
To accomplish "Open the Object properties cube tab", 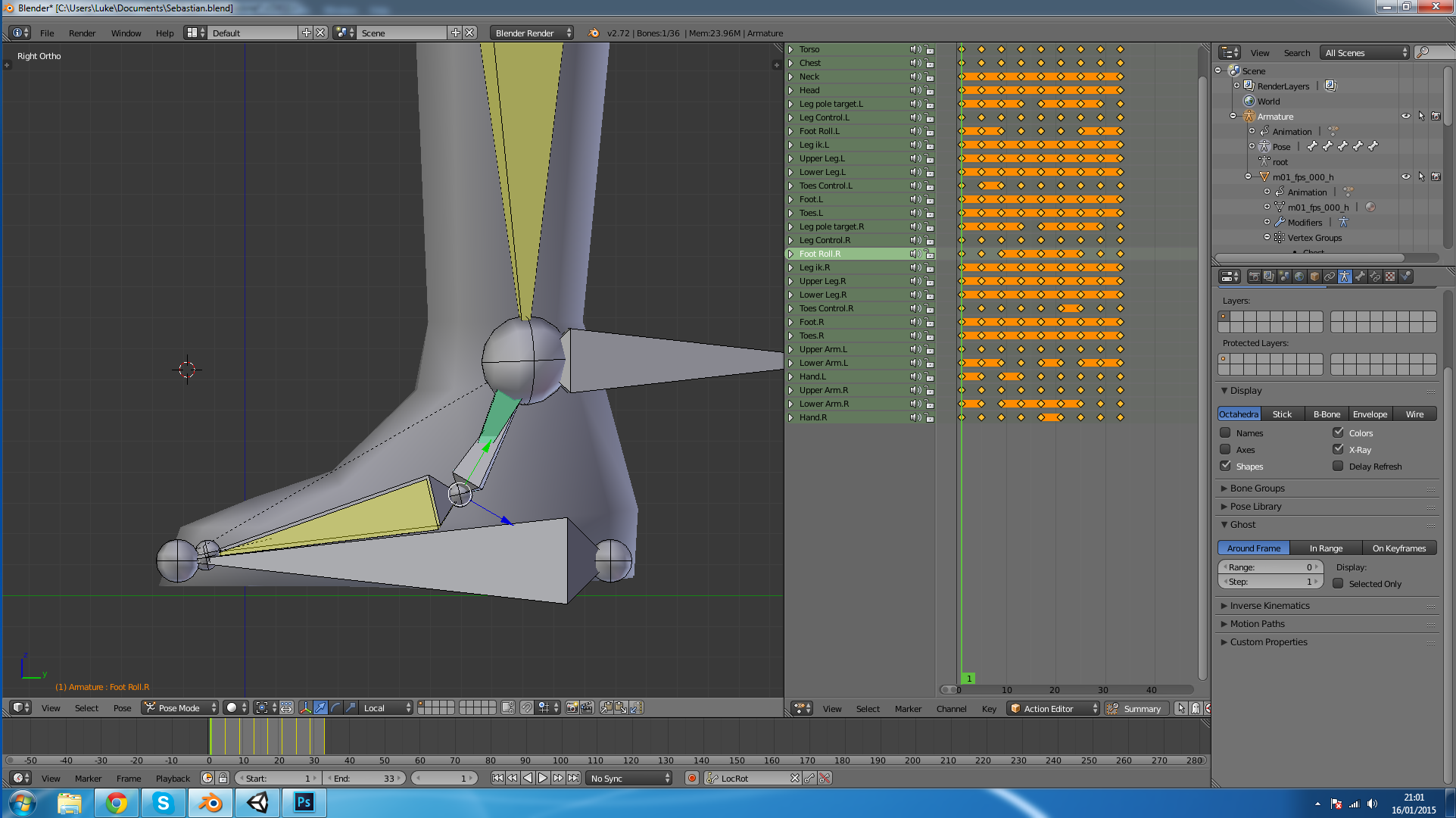I will tap(1314, 276).
